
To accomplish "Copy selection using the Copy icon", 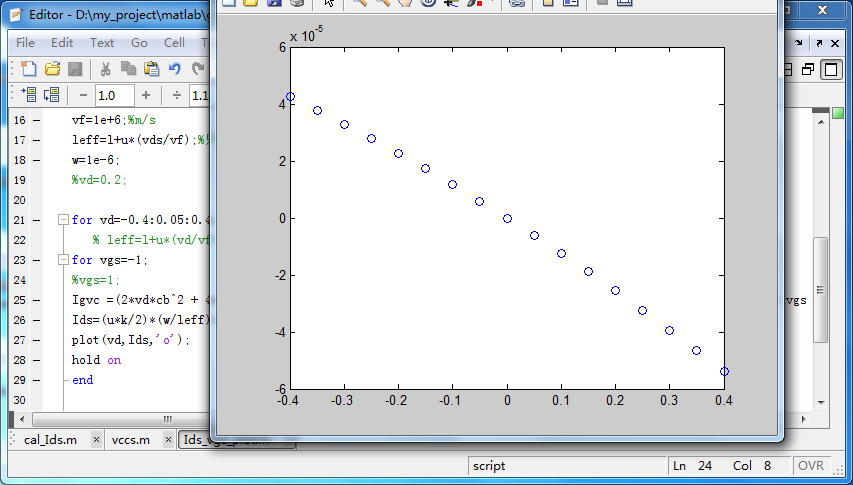I will click(128, 69).
